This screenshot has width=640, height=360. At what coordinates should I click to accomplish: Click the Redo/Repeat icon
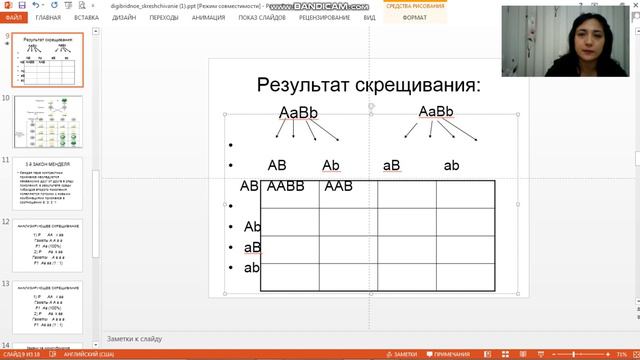coord(54,5)
